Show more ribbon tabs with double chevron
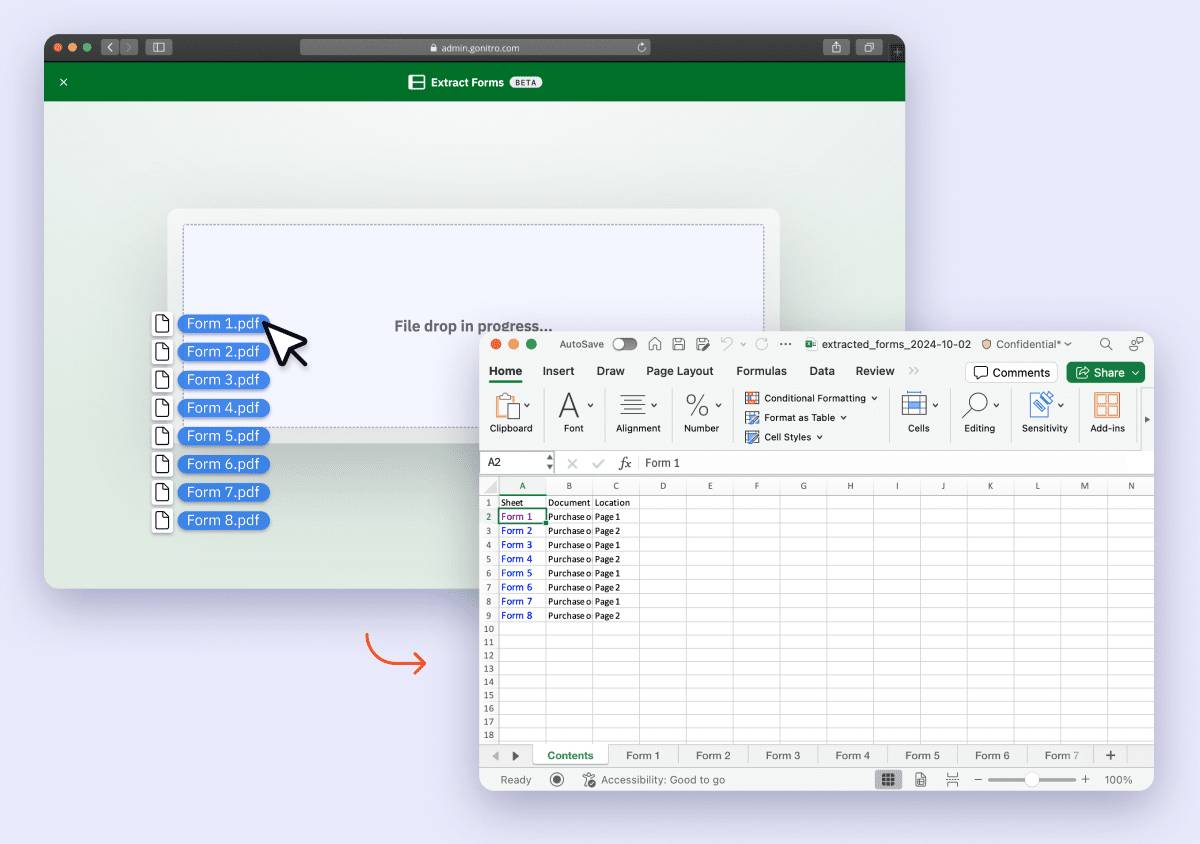The height and width of the screenshot is (844, 1200). pyautogui.click(x=914, y=371)
